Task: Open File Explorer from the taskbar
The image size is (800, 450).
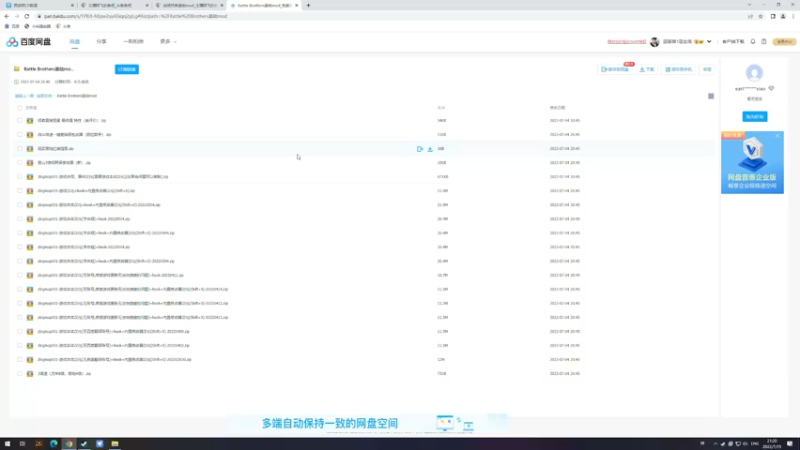Action: click(x=115, y=444)
